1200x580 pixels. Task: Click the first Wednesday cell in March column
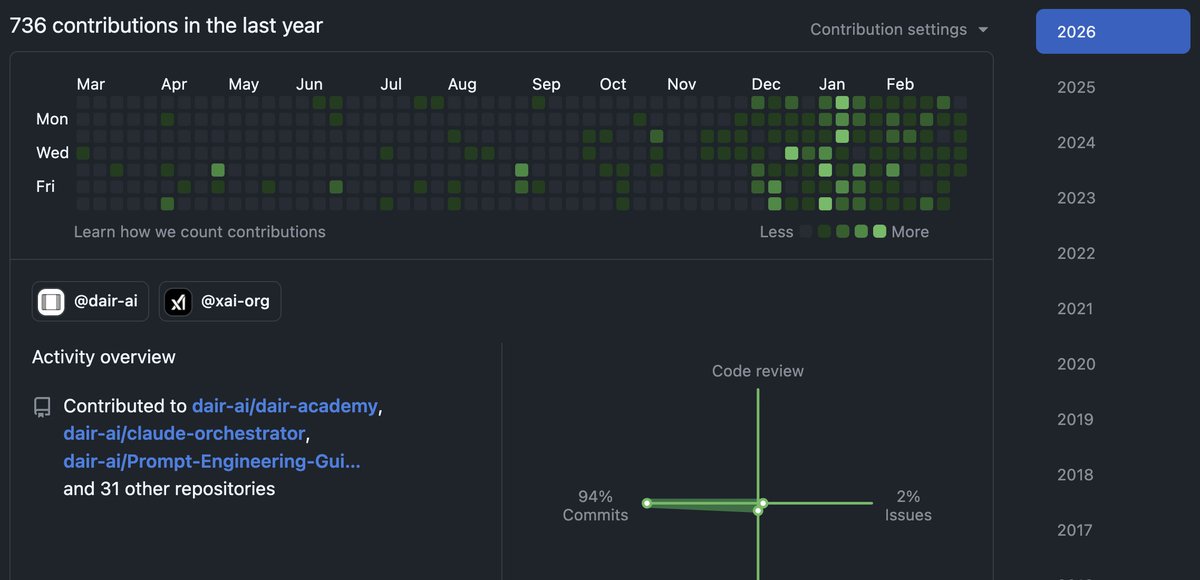tap(83, 153)
